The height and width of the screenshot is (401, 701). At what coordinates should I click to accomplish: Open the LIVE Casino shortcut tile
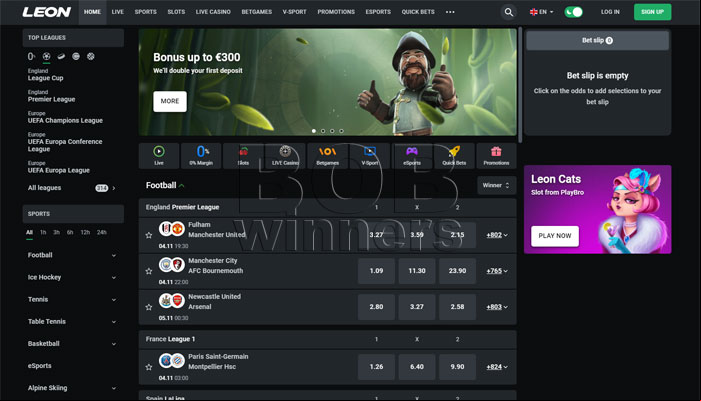coord(285,156)
